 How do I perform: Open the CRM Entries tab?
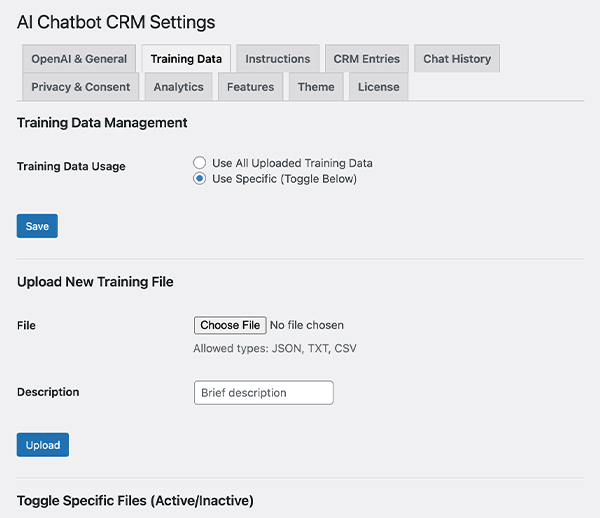click(366, 59)
